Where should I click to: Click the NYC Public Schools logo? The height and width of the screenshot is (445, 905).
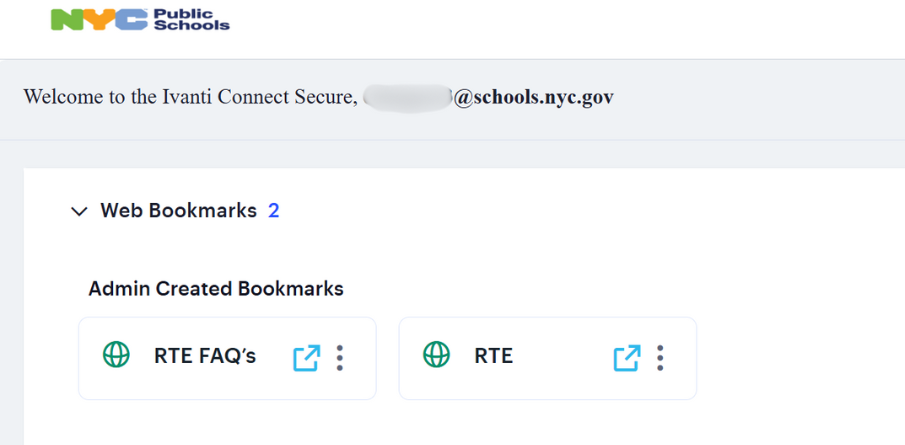tap(140, 20)
